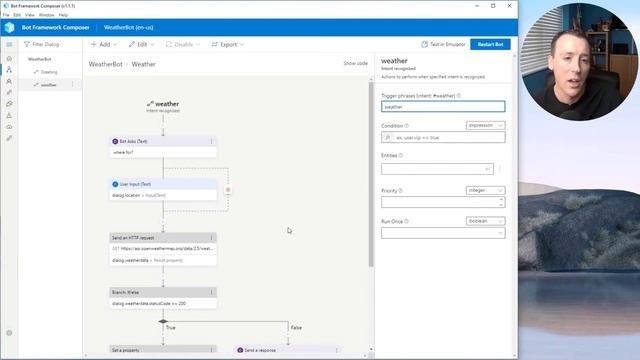Open the Home page icon in the sidebar
This screenshot has height=360, width=640.
(x=9, y=59)
